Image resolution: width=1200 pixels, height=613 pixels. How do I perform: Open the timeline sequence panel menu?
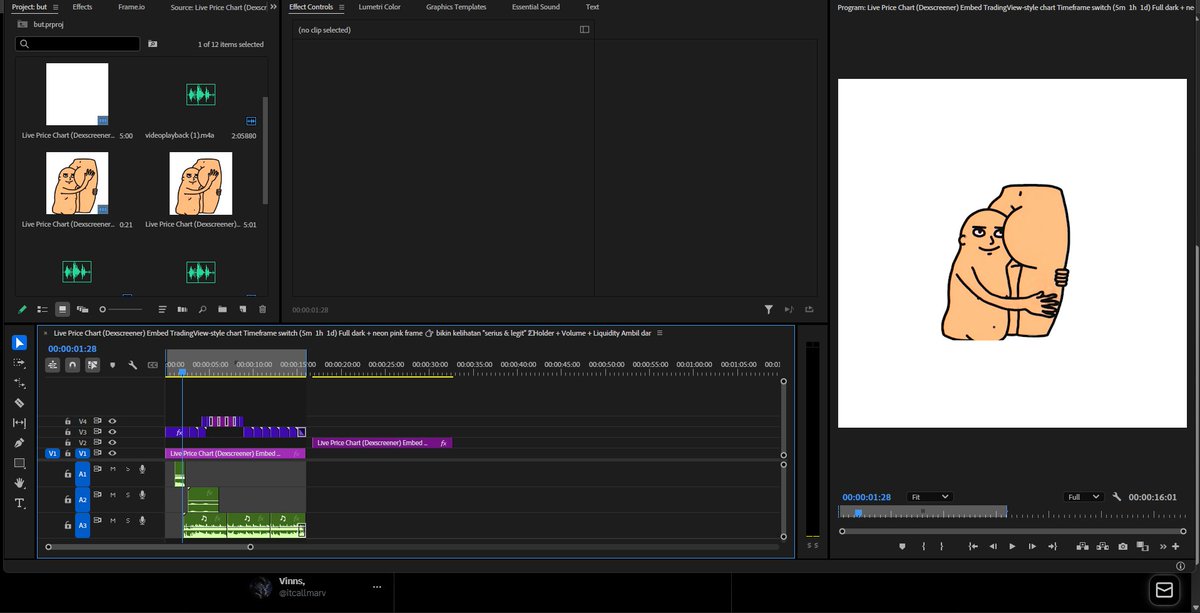coord(659,332)
